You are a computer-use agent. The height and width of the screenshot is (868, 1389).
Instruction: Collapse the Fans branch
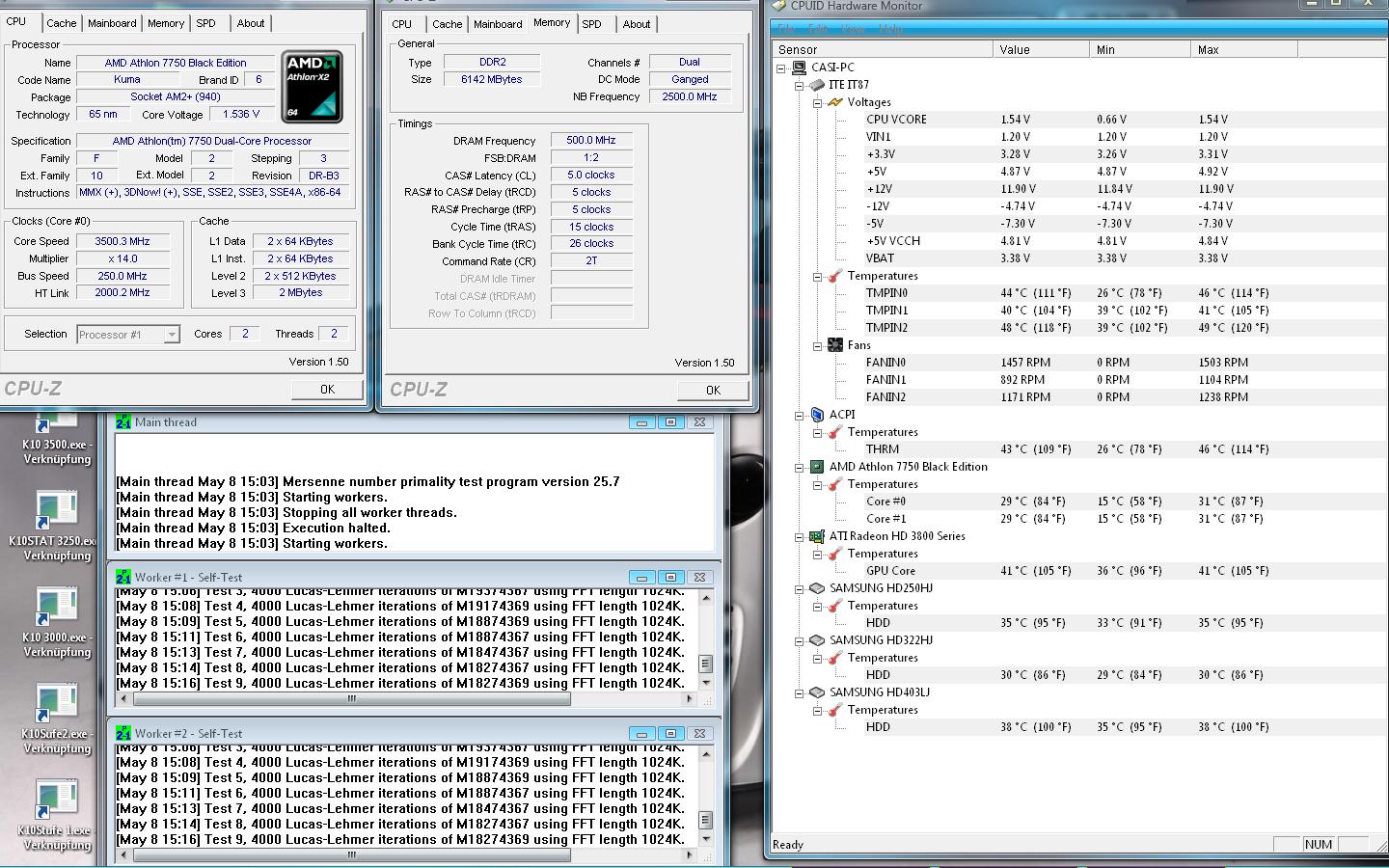817,345
